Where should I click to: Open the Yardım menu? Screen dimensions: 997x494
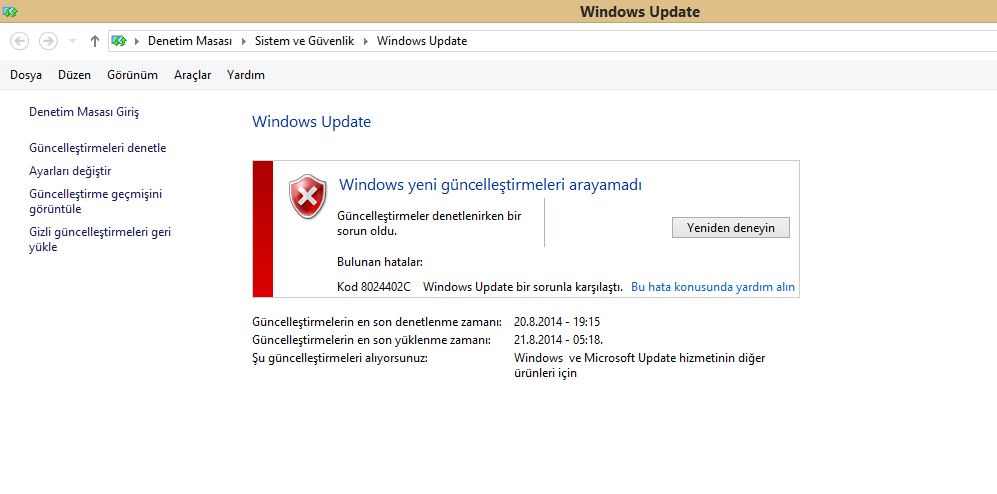(245, 75)
